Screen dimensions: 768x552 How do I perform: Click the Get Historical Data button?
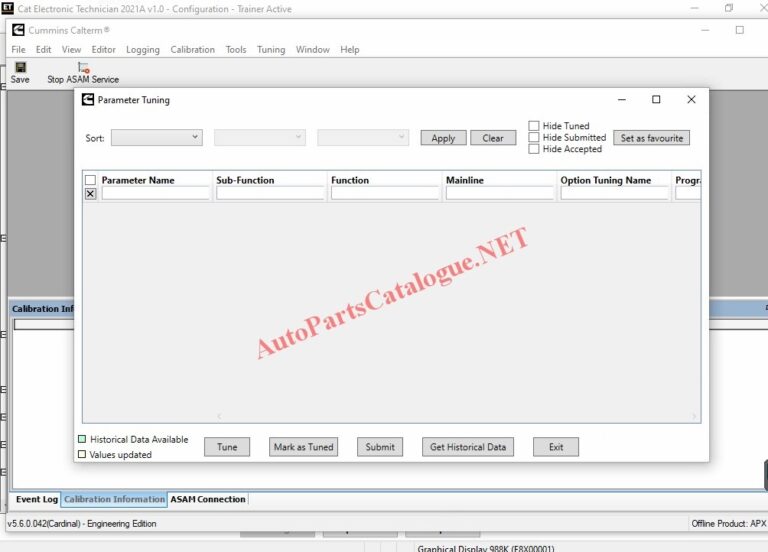point(468,447)
